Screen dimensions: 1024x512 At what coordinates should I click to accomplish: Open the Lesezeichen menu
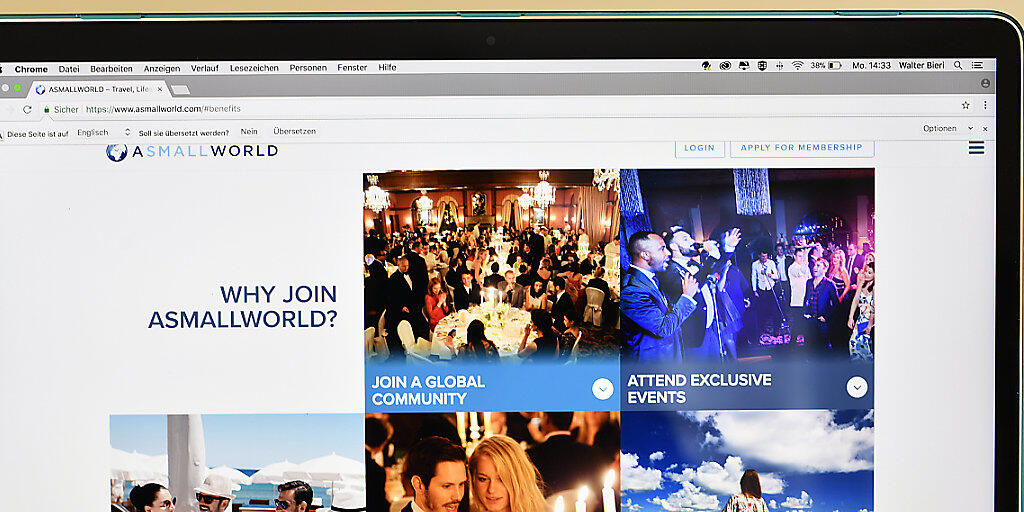tap(254, 68)
